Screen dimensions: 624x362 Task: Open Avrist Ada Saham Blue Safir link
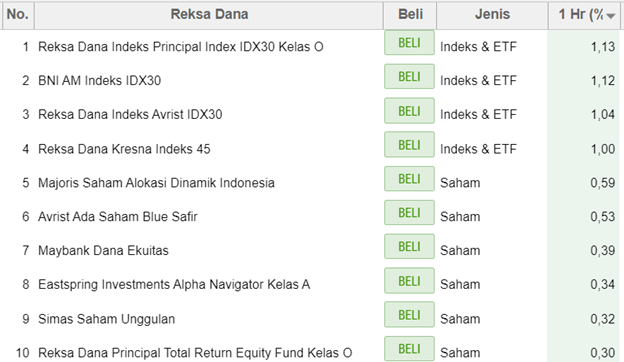click(x=118, y=216)
